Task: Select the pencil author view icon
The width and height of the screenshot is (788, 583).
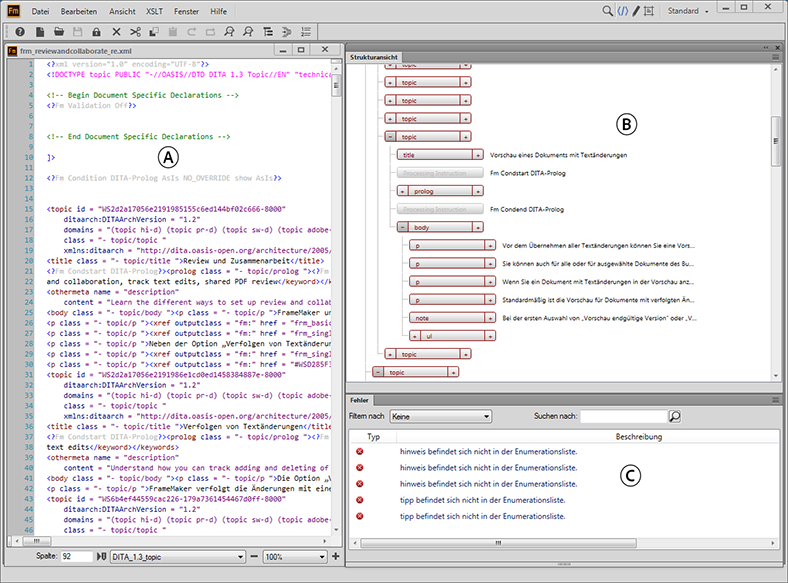Action: 635,11
